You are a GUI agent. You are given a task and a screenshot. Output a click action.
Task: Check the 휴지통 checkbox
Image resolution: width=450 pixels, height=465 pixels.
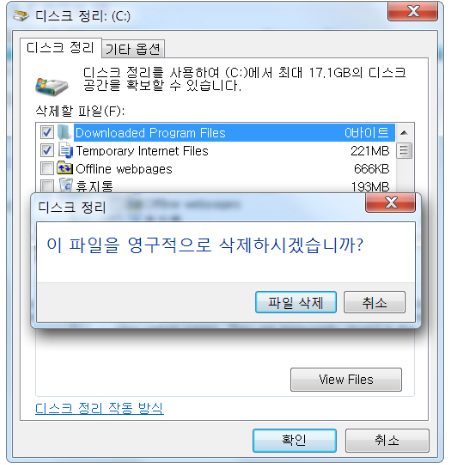pos(47,186)
